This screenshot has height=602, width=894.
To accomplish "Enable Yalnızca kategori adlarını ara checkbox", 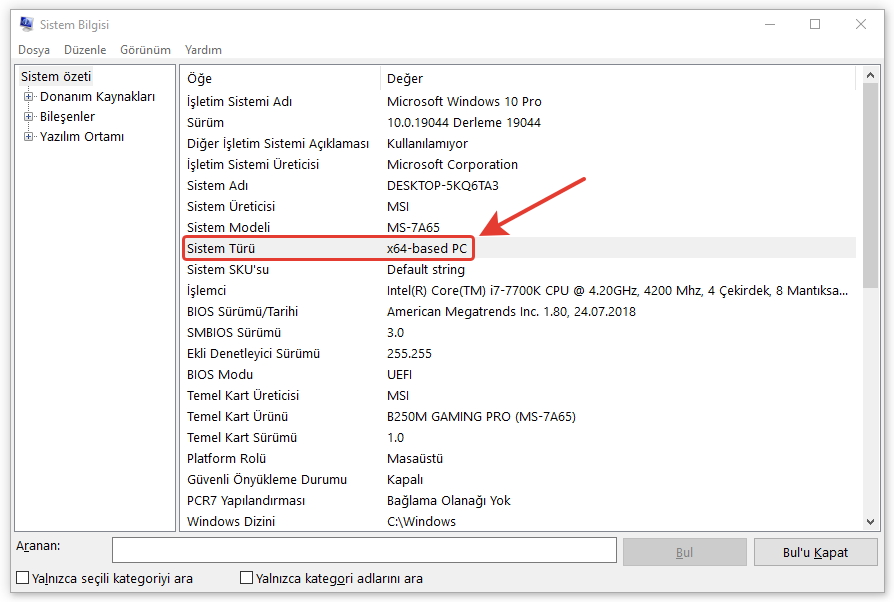I will tap(247, 578).
